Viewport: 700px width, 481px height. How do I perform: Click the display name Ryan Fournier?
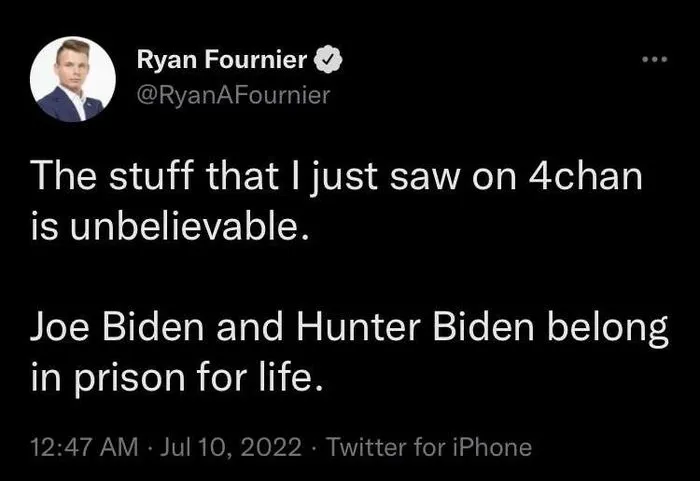tap(222, 61)
